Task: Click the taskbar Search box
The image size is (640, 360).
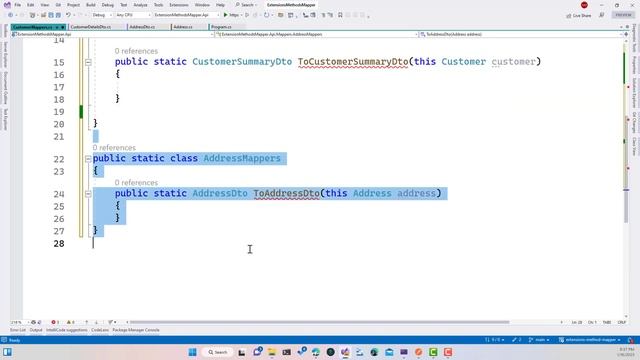Action: coord(218,352)
